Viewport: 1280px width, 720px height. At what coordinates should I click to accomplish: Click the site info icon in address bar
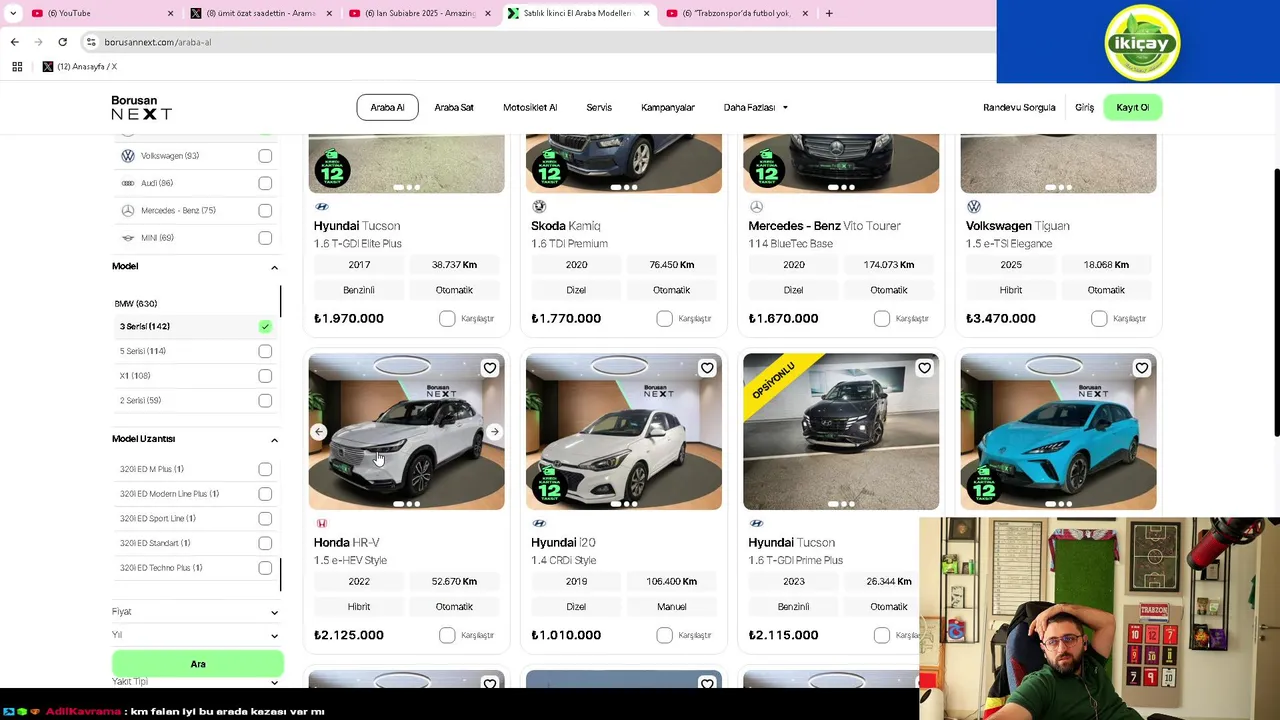pyautogui.click(x=90, y=42)
